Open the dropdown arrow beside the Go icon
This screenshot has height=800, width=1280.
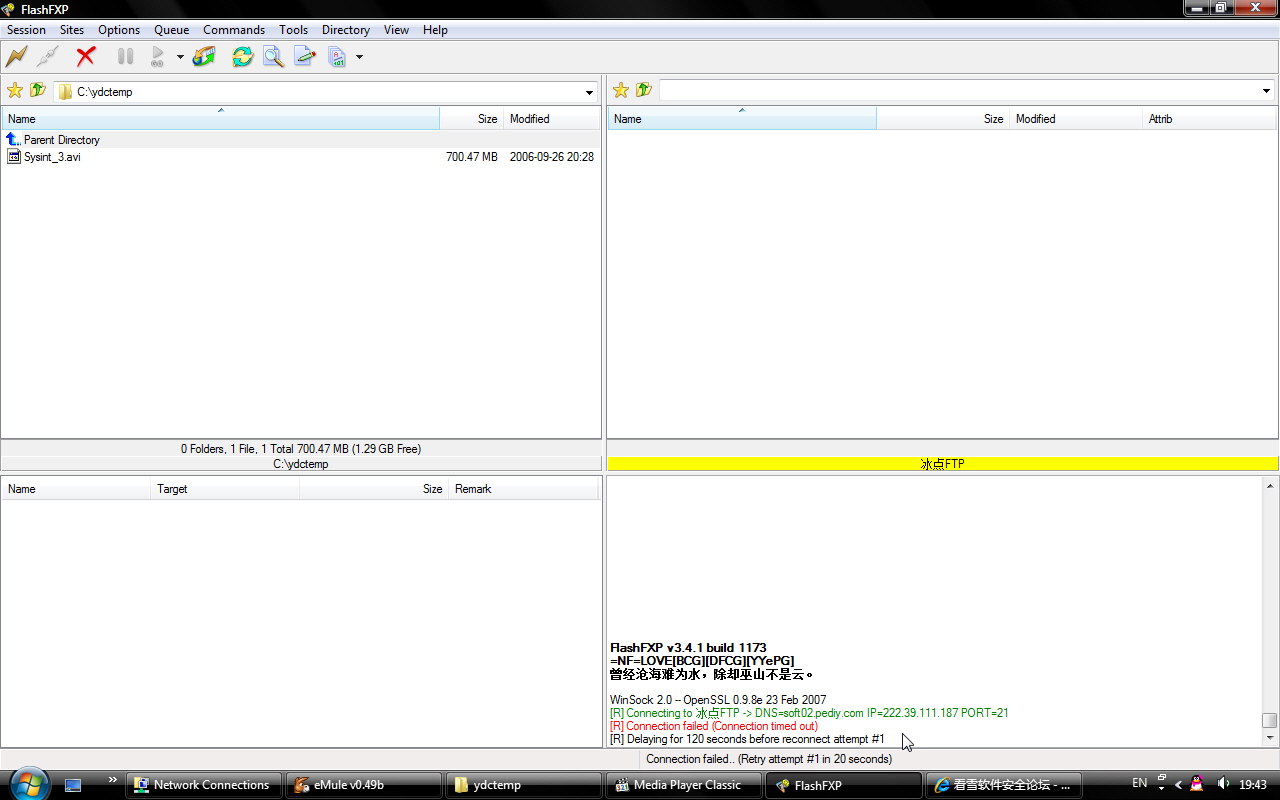click(180, 57)
